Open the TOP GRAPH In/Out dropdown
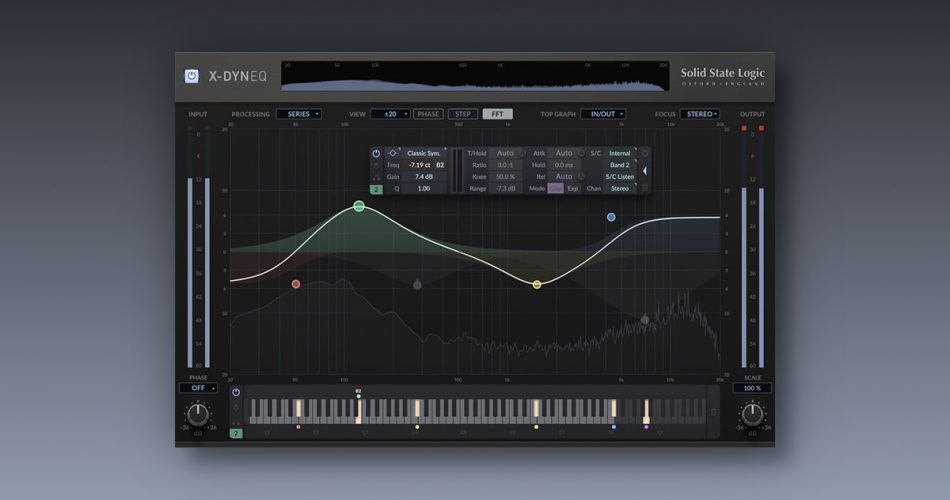The height and width of the screenshot is (500, 950). 603,114
